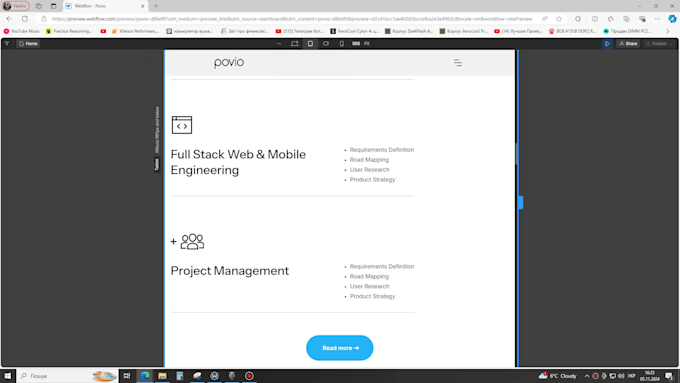Close the Webflow - Povio tab

pos(143,6)
